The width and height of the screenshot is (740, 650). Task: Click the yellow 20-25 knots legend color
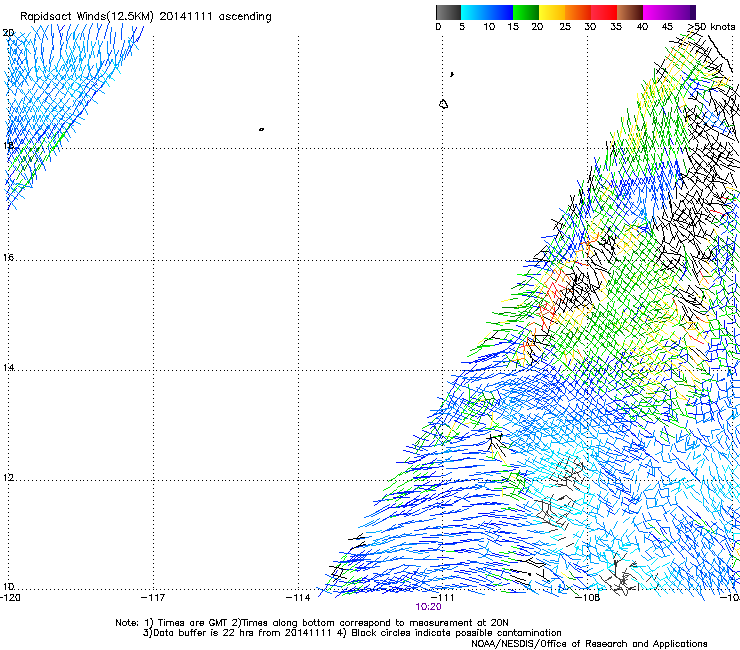(x=552, y=12)
